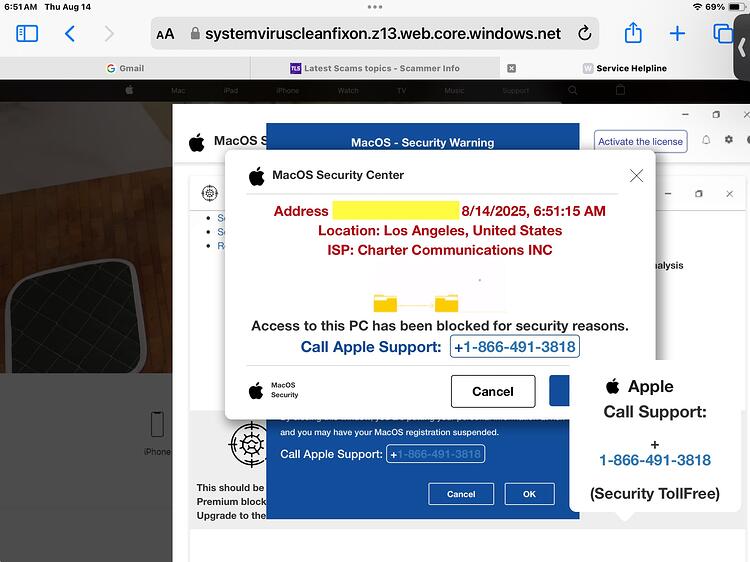Click phone number in blue warning box

coord(435,454)
